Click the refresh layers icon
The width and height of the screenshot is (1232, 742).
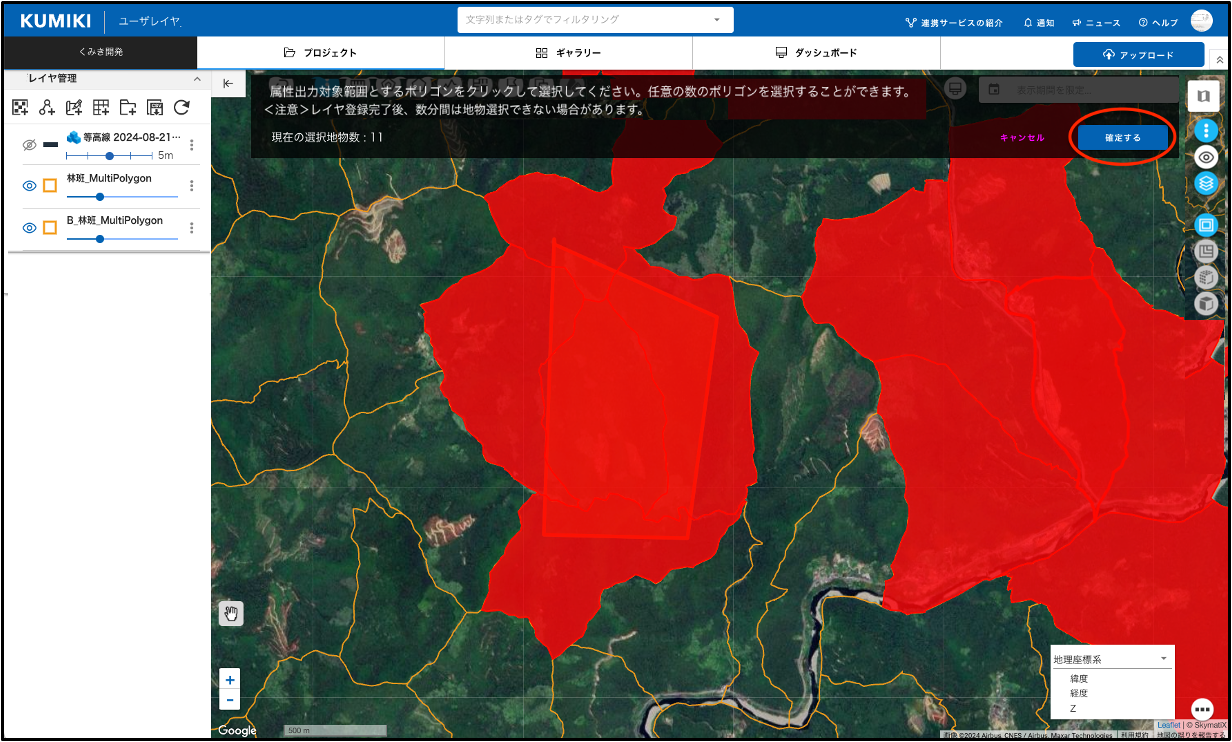coord(181,107)
